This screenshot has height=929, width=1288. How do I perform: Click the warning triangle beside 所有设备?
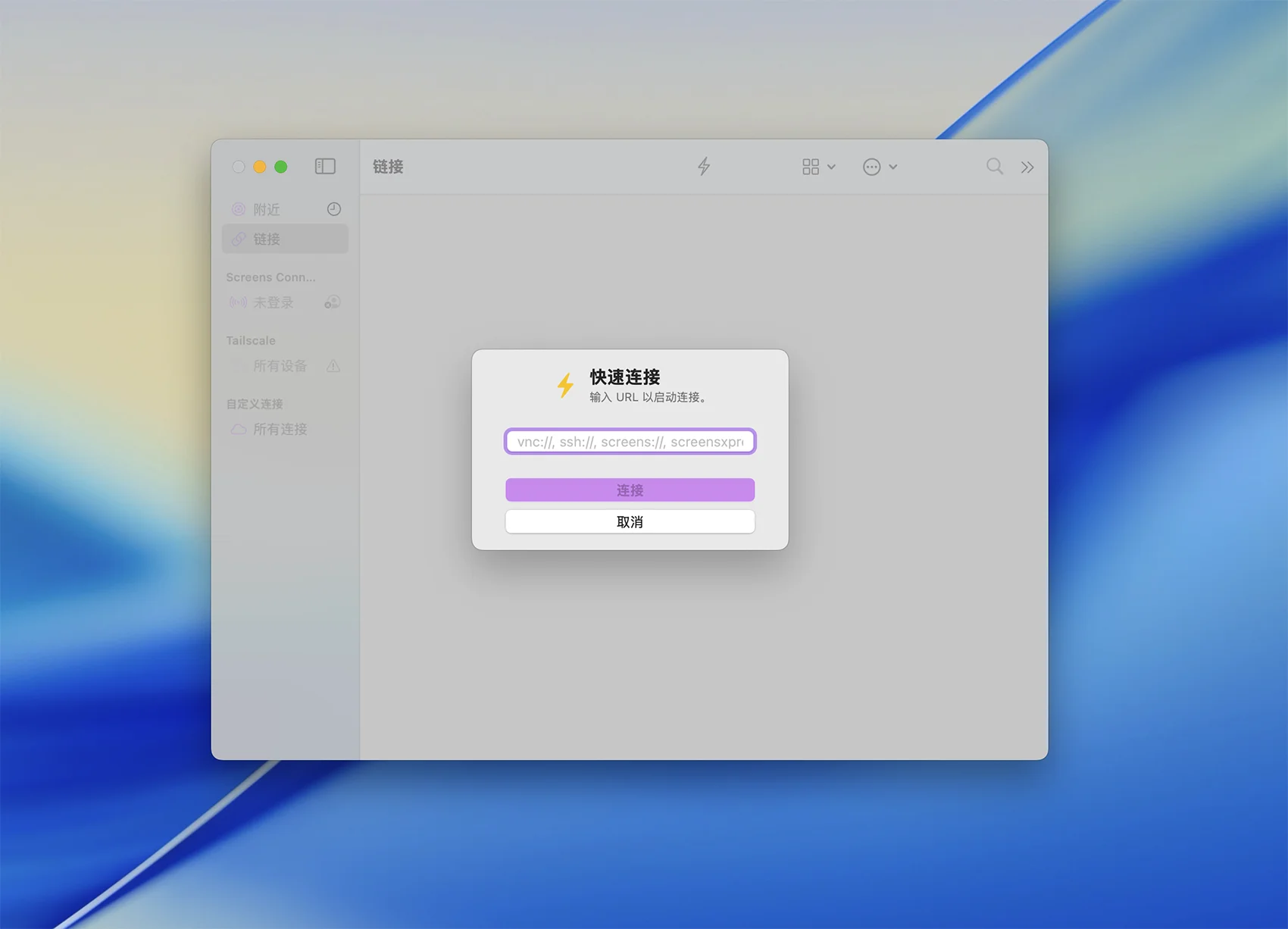click(333, 366)
